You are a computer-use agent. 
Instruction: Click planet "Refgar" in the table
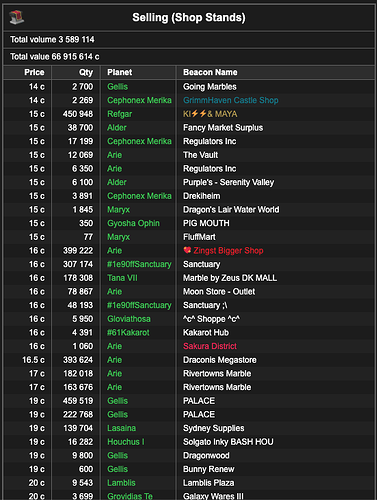120,114
